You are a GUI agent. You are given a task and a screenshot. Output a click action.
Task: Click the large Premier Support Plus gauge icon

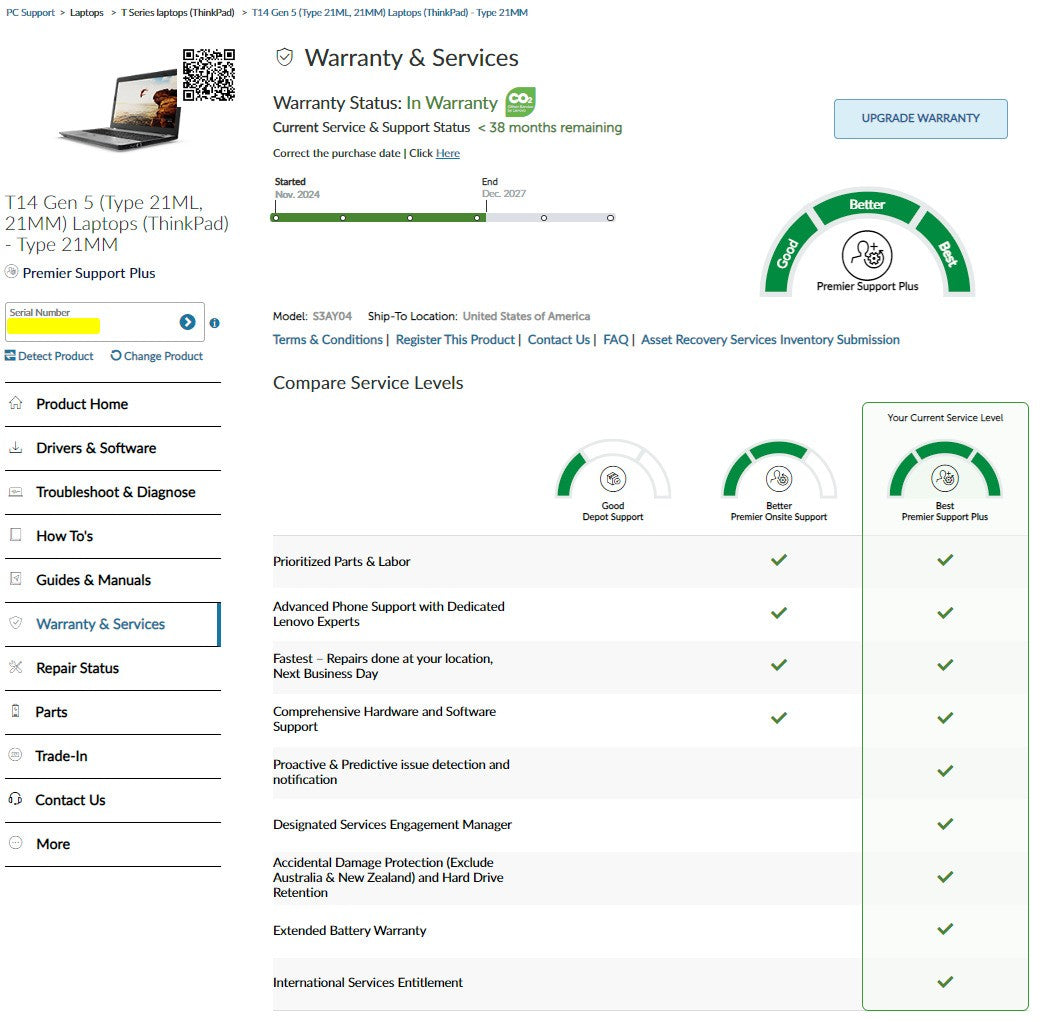tap(867, 255)
